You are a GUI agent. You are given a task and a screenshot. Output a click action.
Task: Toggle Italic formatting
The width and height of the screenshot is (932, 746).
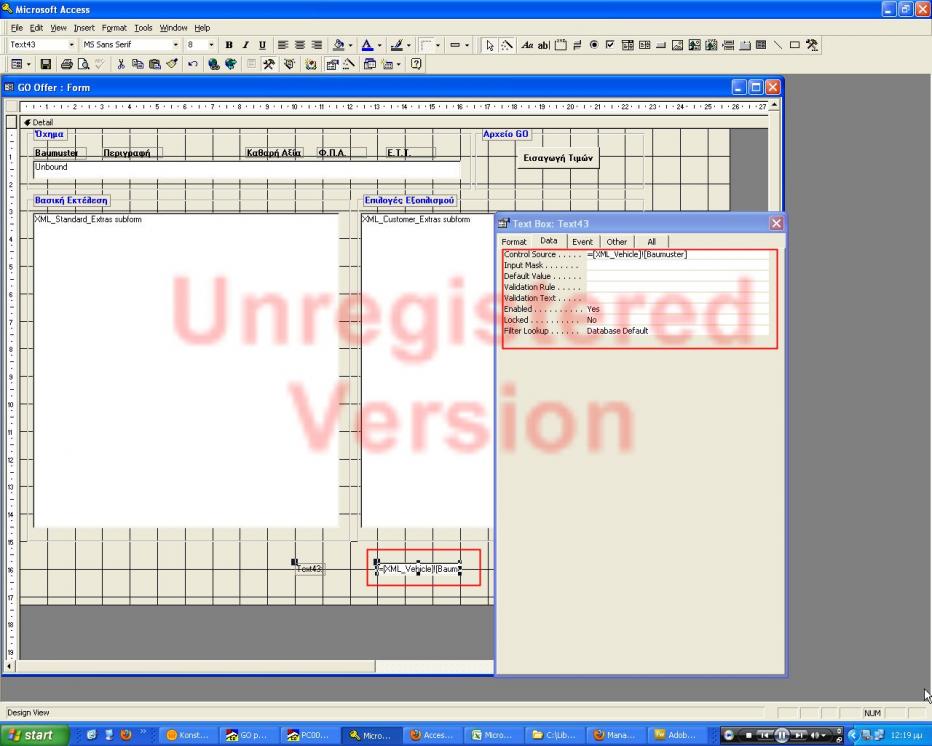tap(245, 45)
